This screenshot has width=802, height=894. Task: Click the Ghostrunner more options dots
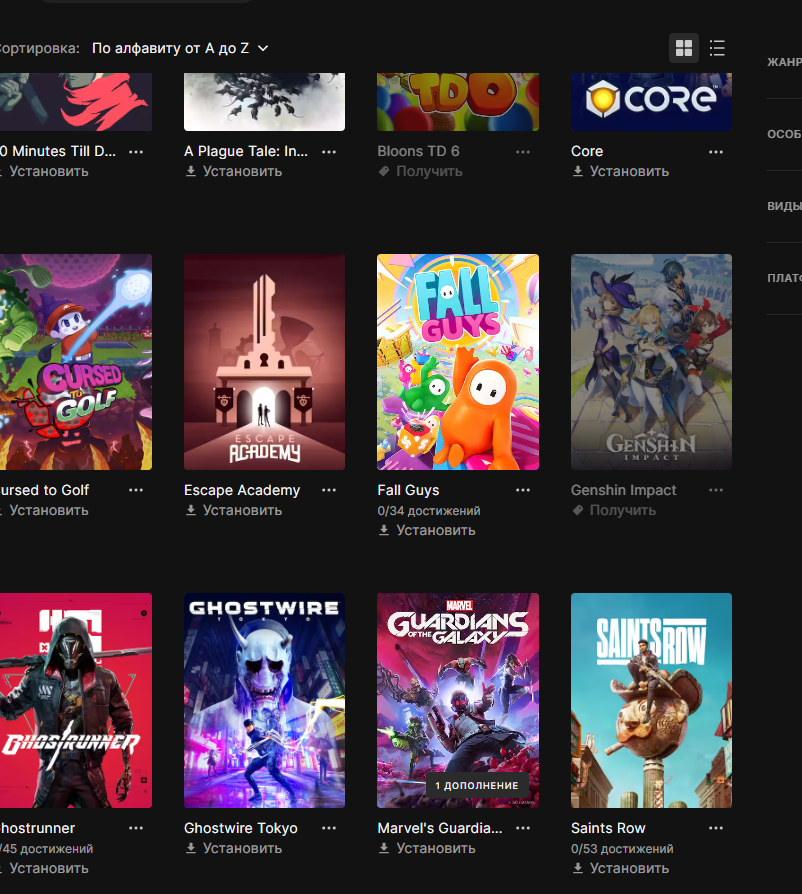coord(136,828)
